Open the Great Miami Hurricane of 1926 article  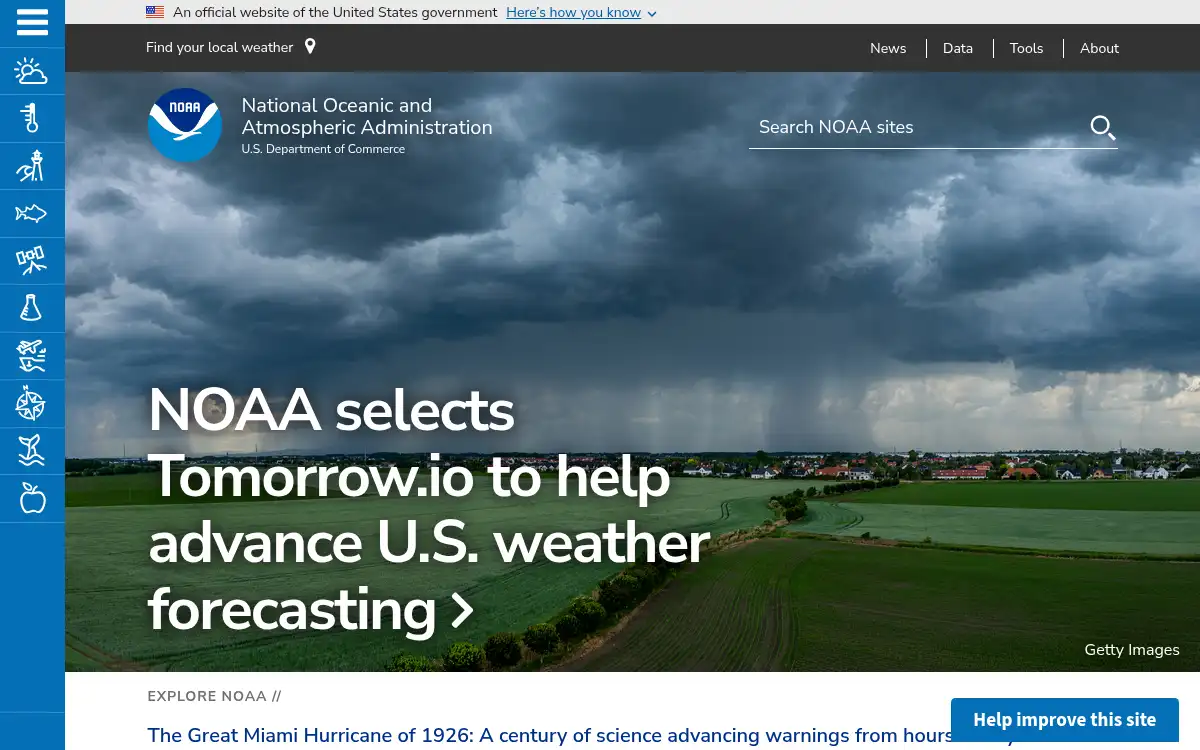click(580, 736)
